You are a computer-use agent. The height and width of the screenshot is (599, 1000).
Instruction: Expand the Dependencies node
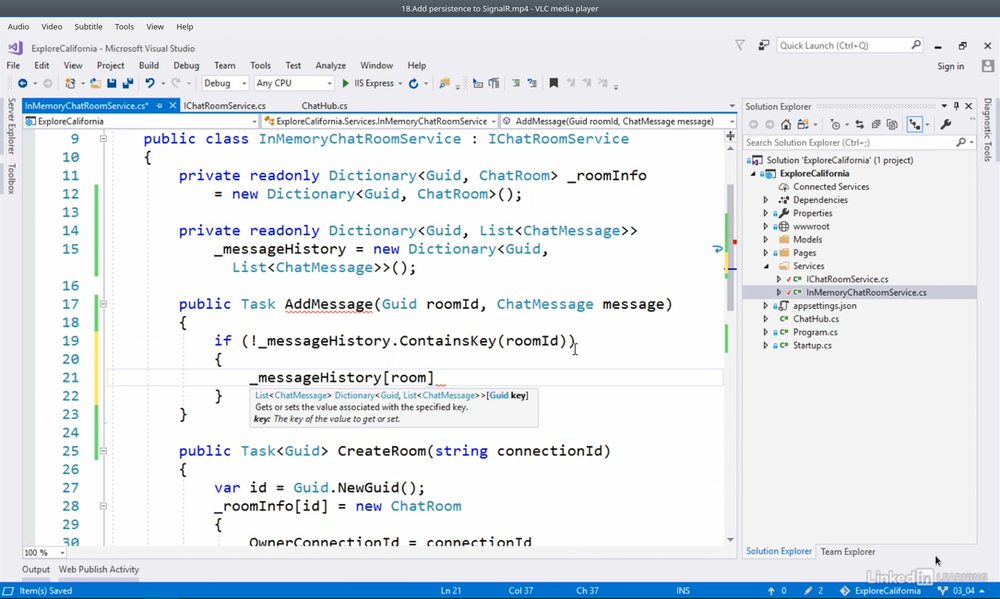click(766, 200)
